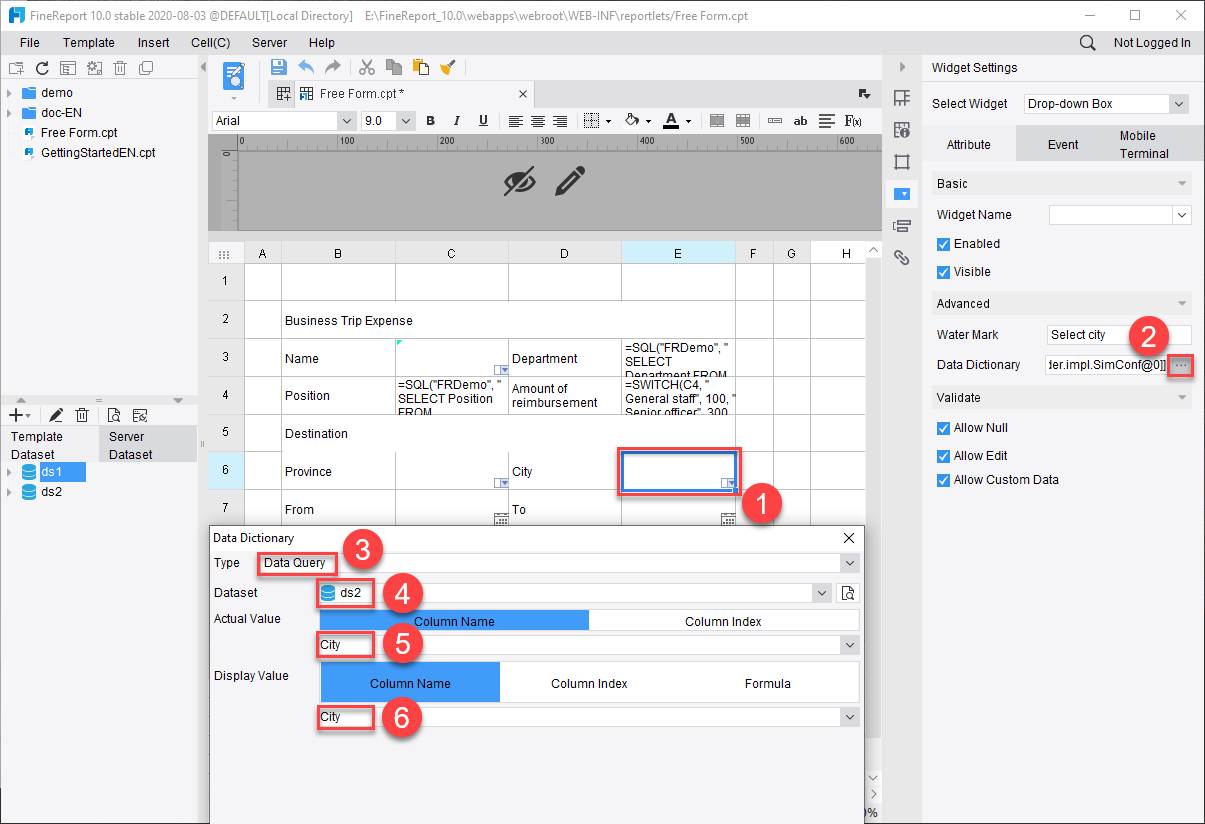Open the Dataset ds2 dropdown
The image size is (1205, 824).
click(823, 593)
